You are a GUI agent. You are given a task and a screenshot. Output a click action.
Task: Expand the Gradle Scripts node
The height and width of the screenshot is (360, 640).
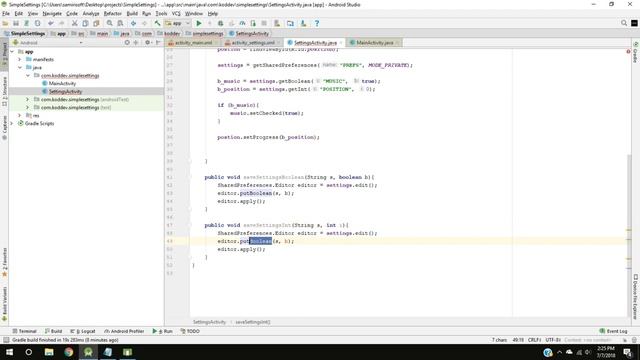tap(12, 123)
